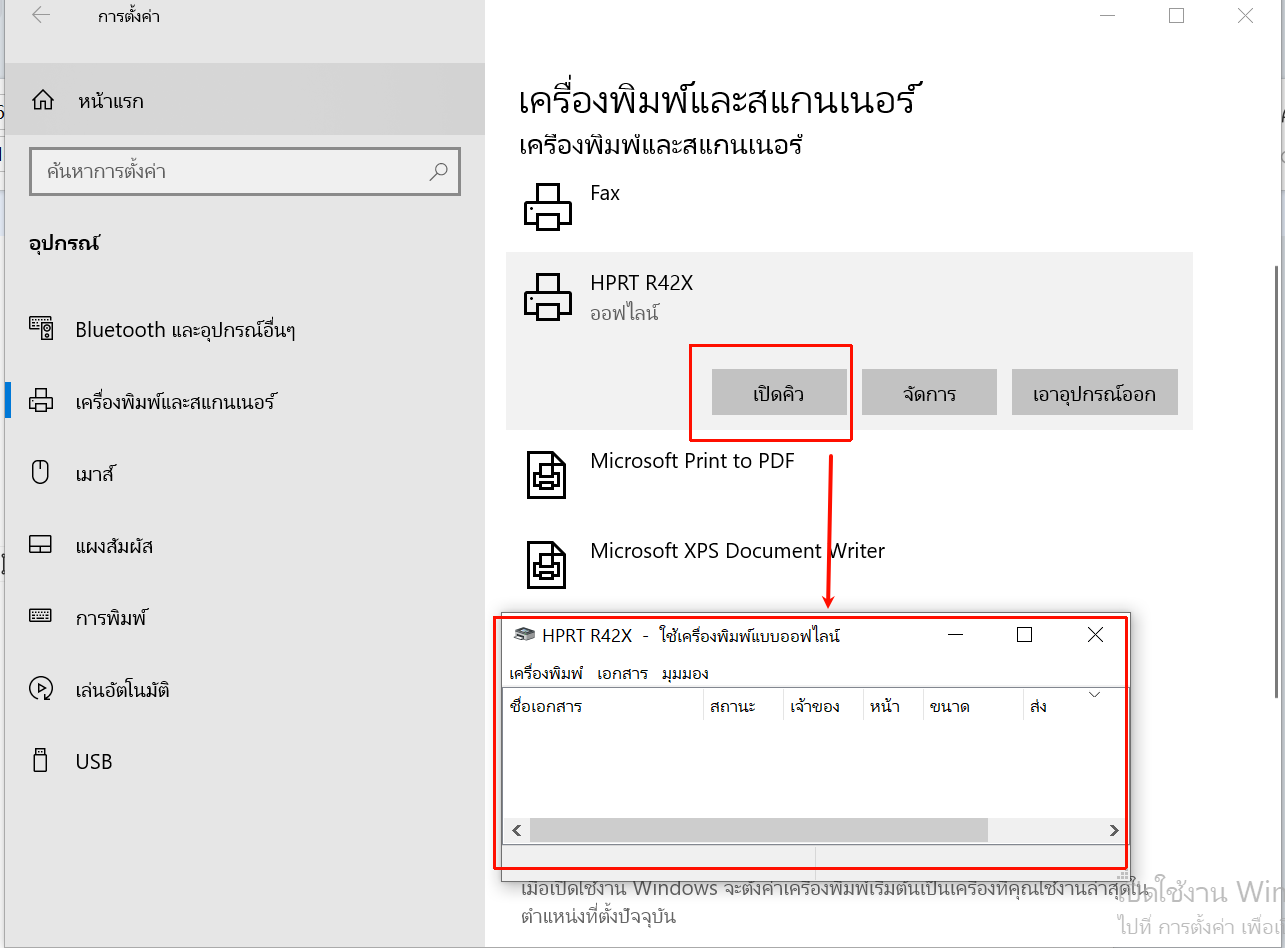This screenshot has height=948, width=1285.
Task: Go to USB settings page
Action: [93, 762]
